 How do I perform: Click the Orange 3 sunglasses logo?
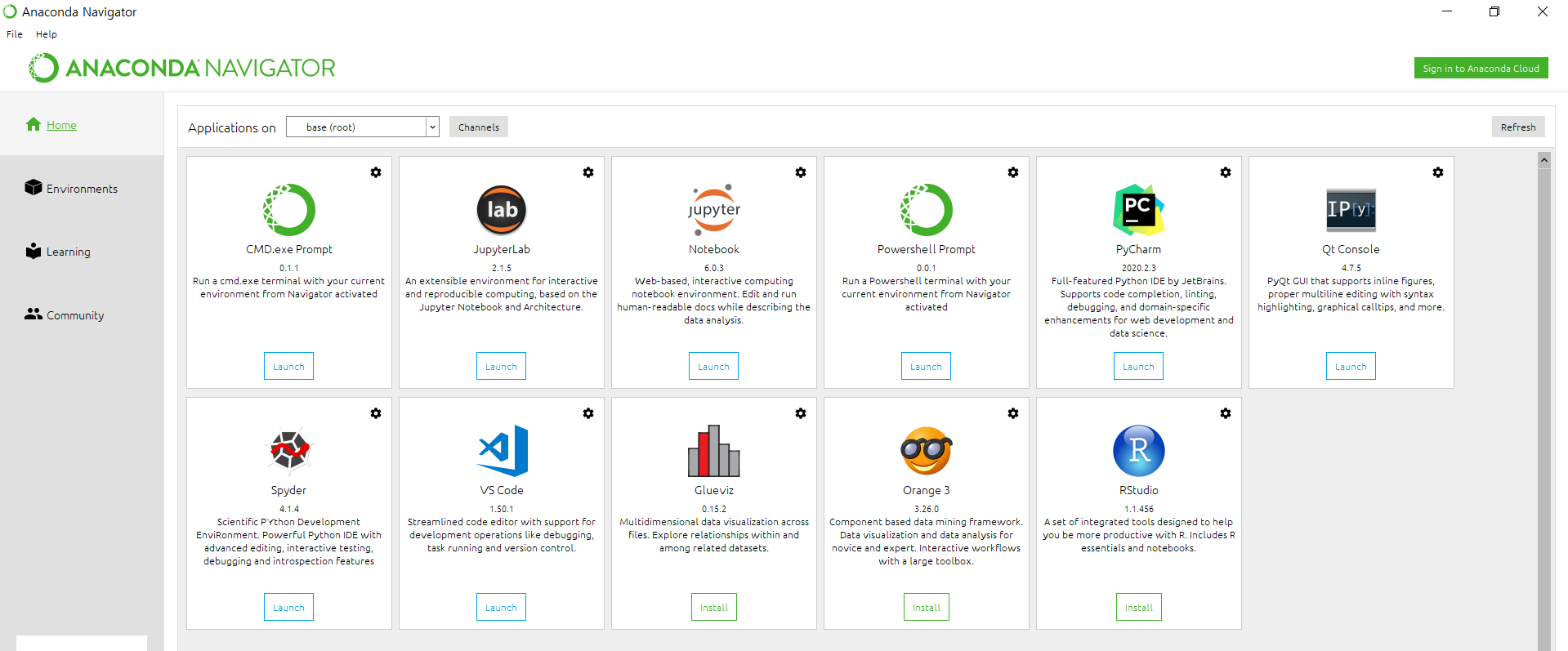point(927,450)
